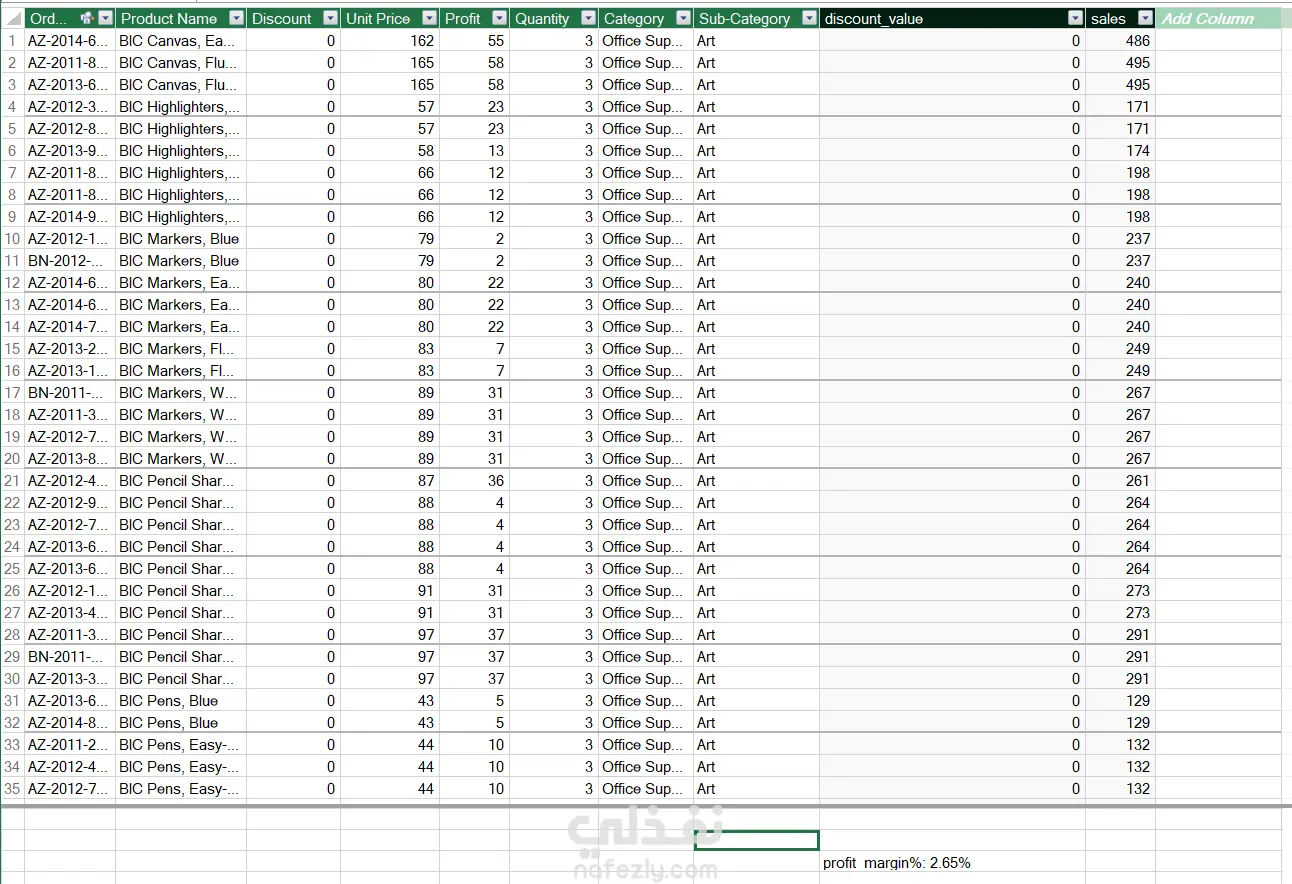This screenshot has width=1292, height=884.
Task: Select row number 35
Action: pos(12,788)
